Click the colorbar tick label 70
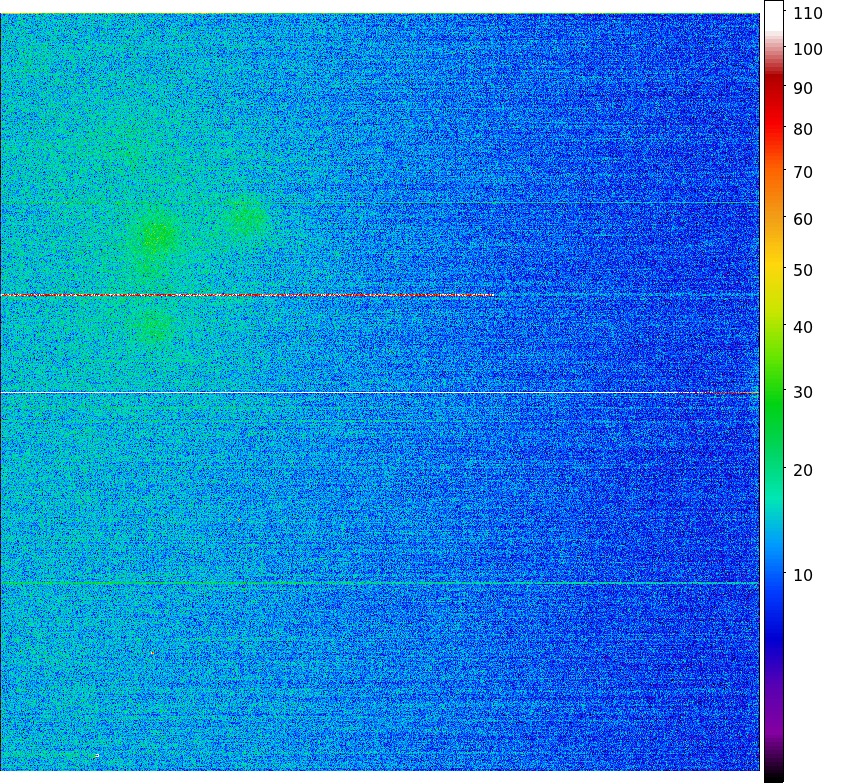The height and width of the screenshot is (783, 868). [803, 173]
